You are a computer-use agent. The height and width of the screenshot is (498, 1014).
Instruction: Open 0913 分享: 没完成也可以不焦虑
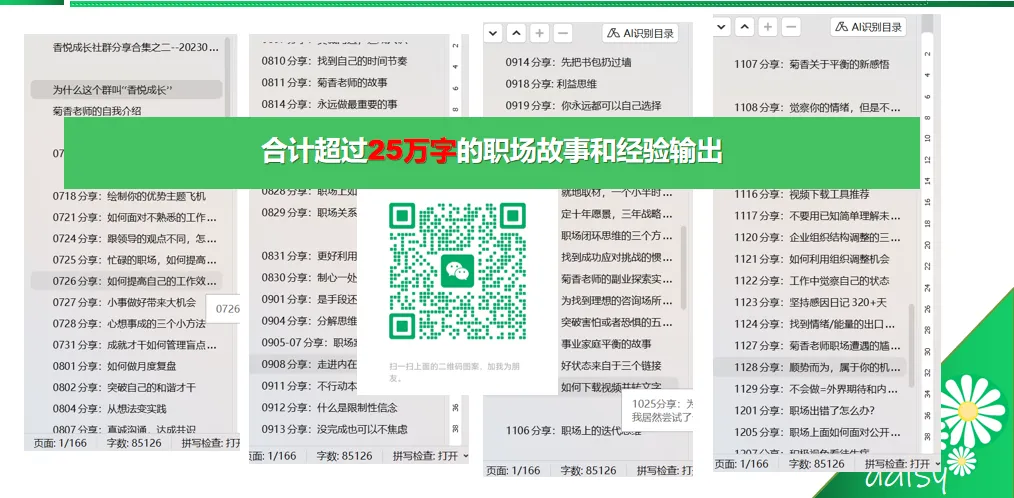pos(334,429)
